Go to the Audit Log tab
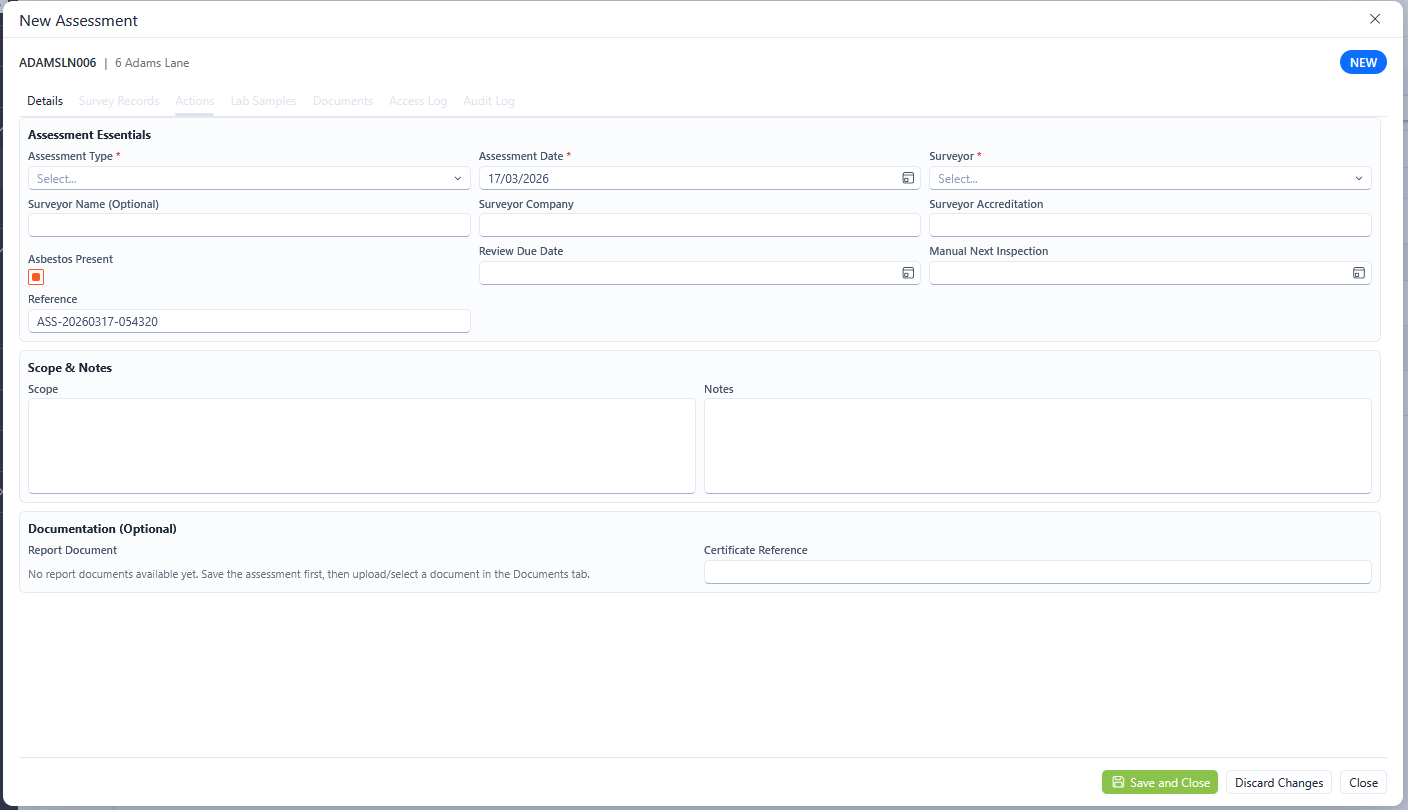This screenshot has height=810, width=1408. (x=489, y=101)
